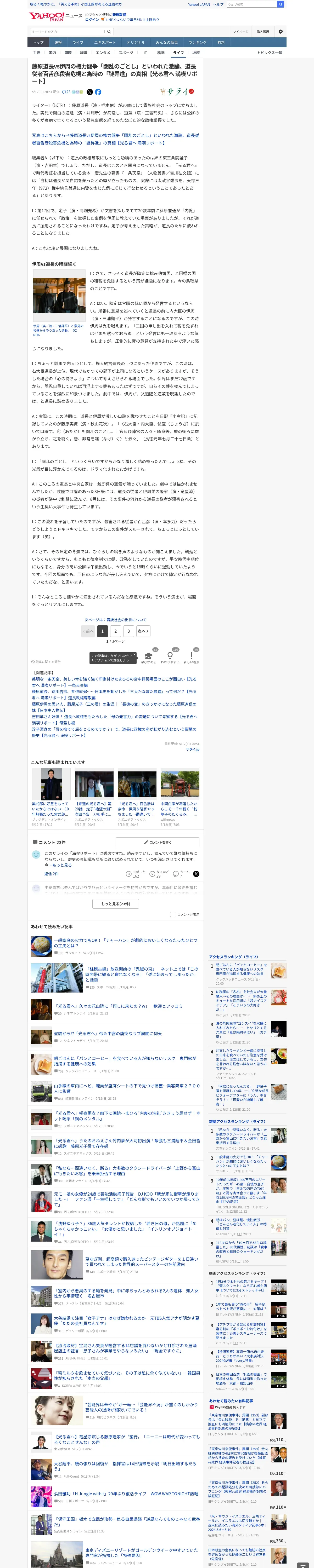Close the reaction tooltip popup

click(134, 655)
